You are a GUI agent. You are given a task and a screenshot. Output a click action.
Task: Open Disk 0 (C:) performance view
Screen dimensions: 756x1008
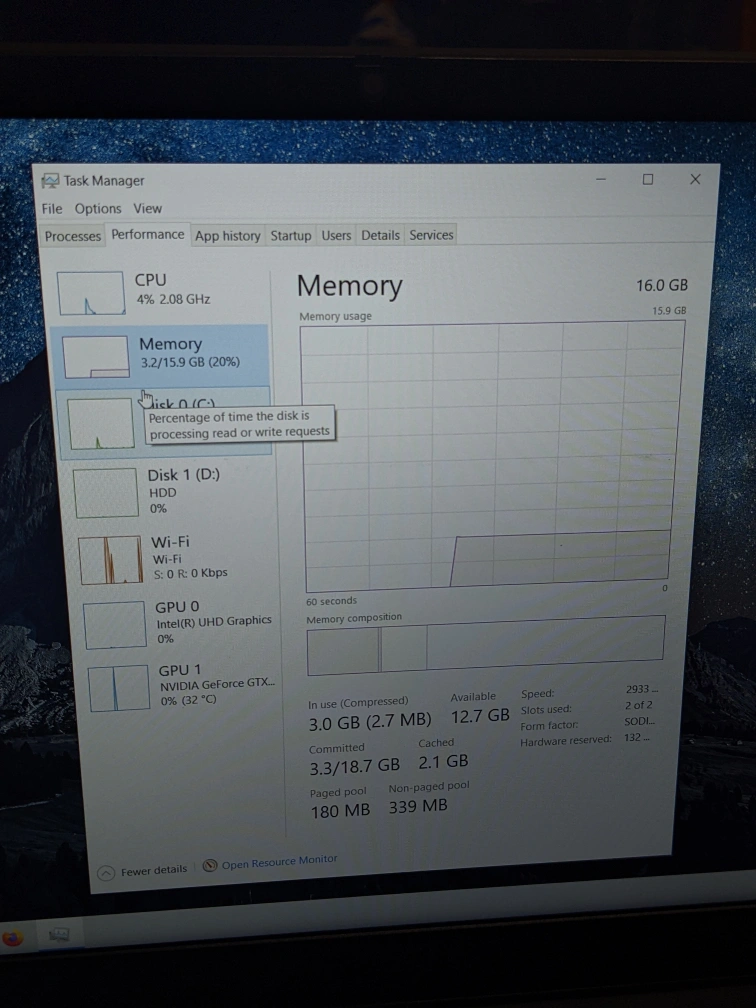click(98, 423)
